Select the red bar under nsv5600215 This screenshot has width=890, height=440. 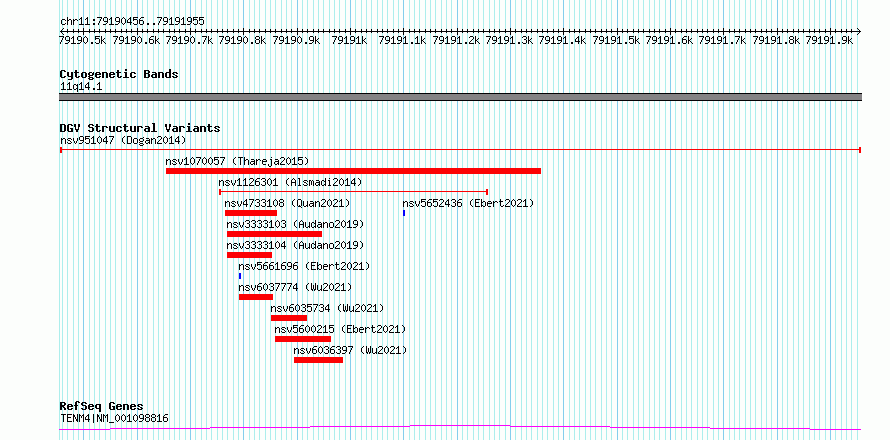[303, 339]
